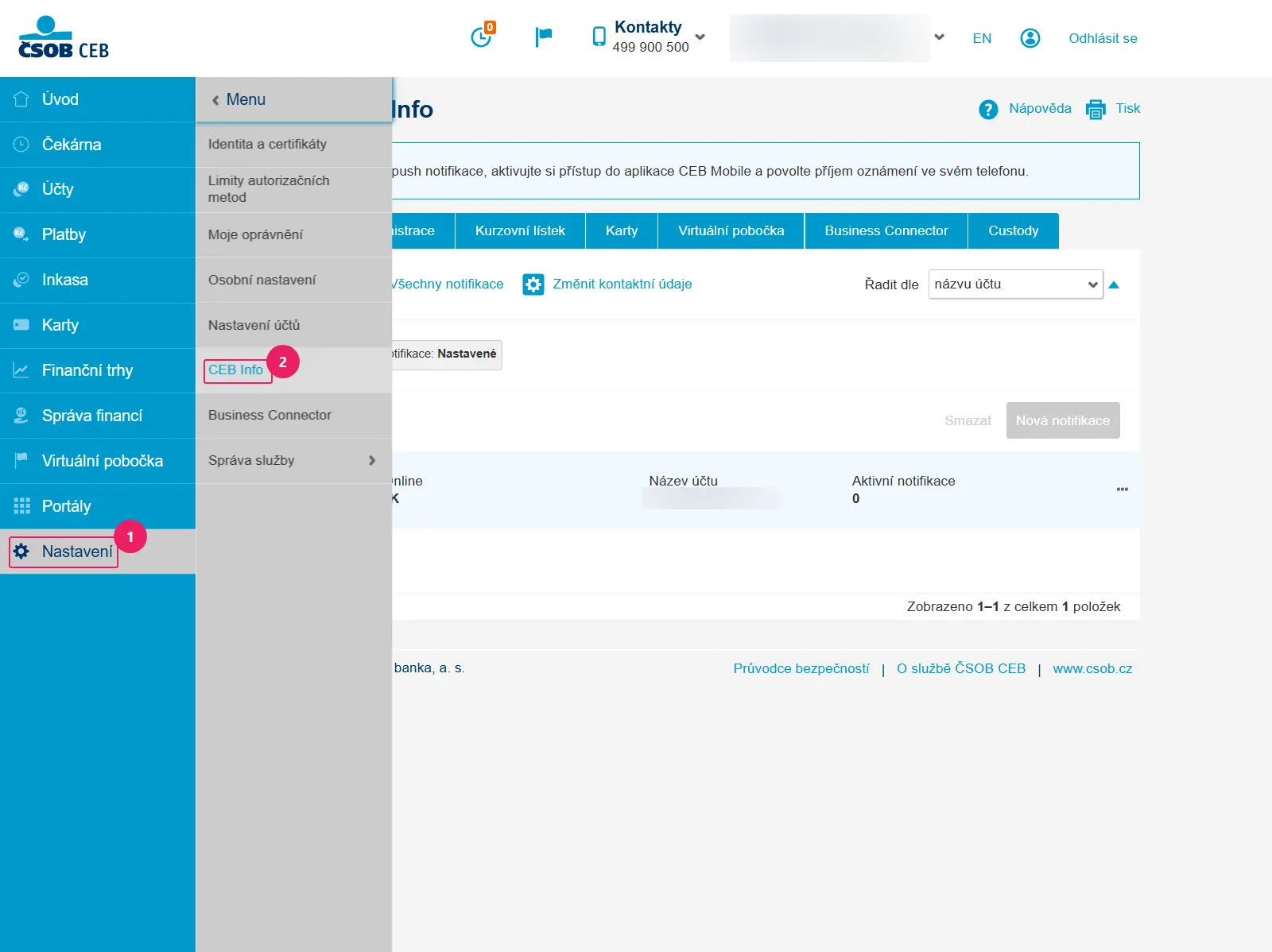Open Nápověda help link
Image resolution: width=1272 pixels, height=952 pixels.
(x=1040, y=108)
